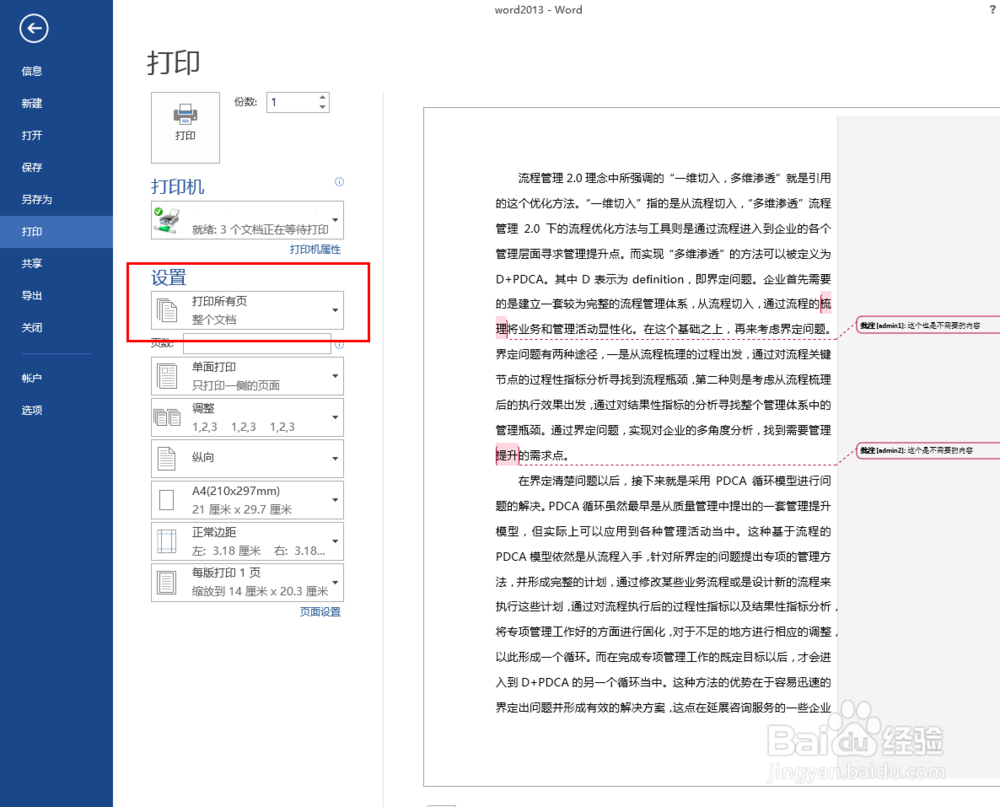Image resolution: width=1000 pixels, height=807 pixels.
Task: Click the single-sided printing (单面打印) icon
Action: (167, 375)
